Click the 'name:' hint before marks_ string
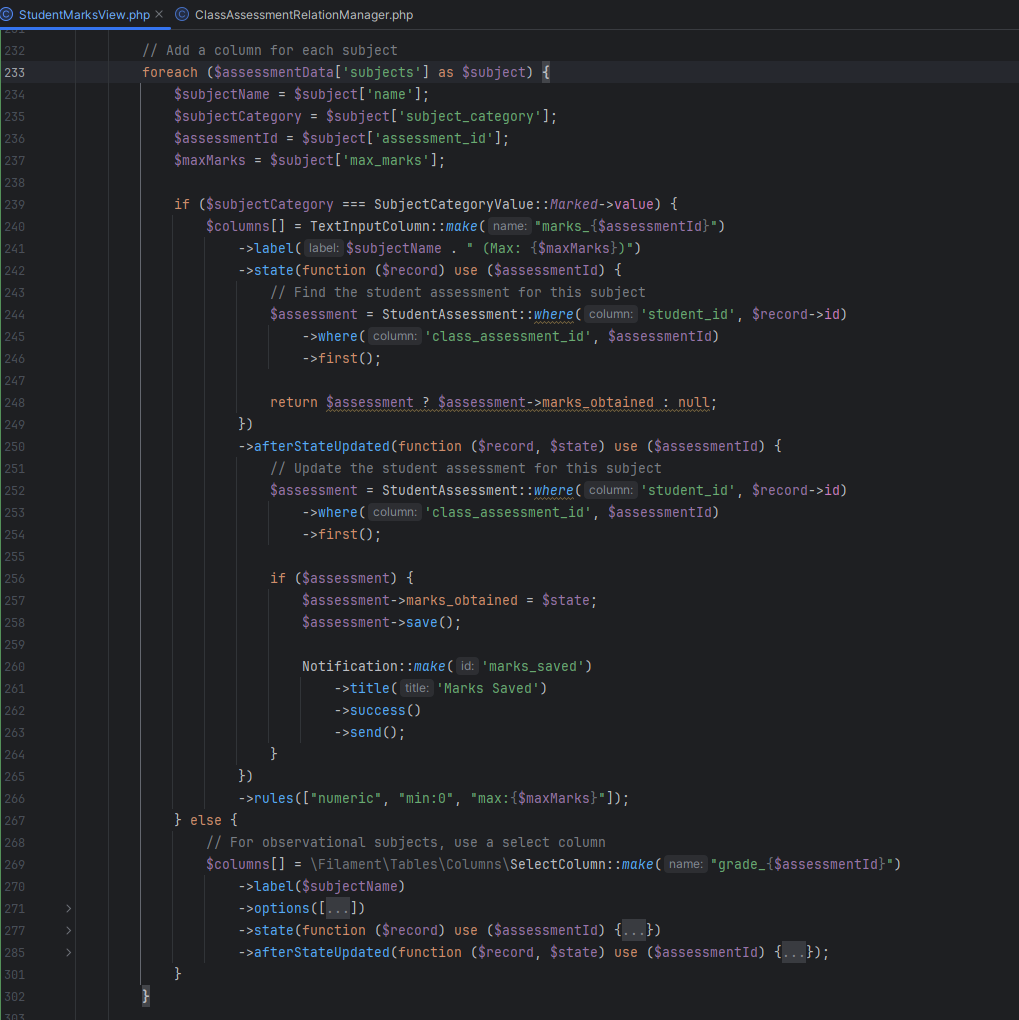Viewport: 1019px width, 1020px height. [511, 226]
